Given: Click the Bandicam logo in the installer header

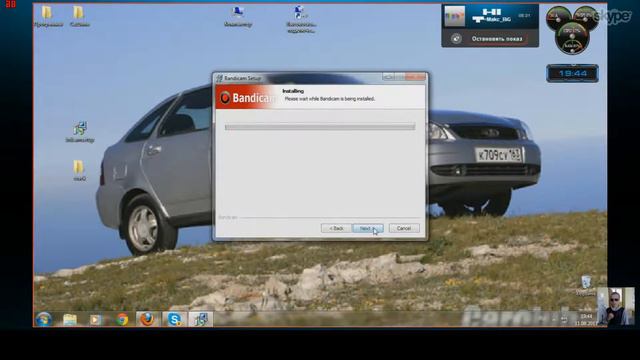Looking at the screenshot, I should pos(247,98).
